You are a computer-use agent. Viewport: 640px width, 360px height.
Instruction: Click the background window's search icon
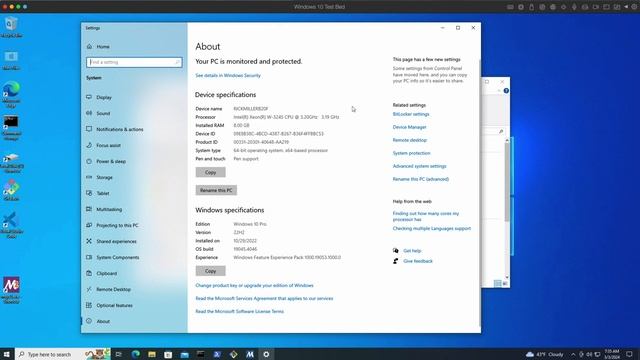coord(501,131)
